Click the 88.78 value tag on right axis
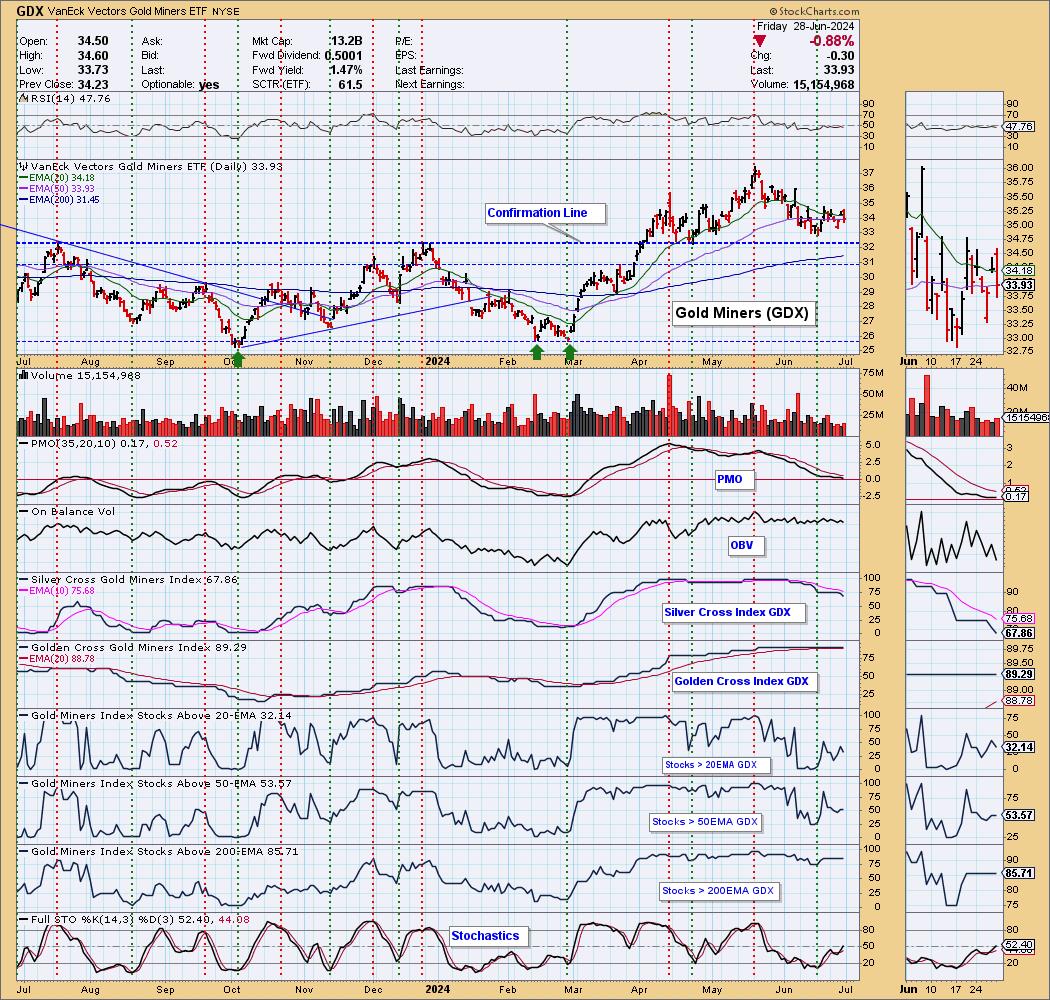 tap(1019, 701)
